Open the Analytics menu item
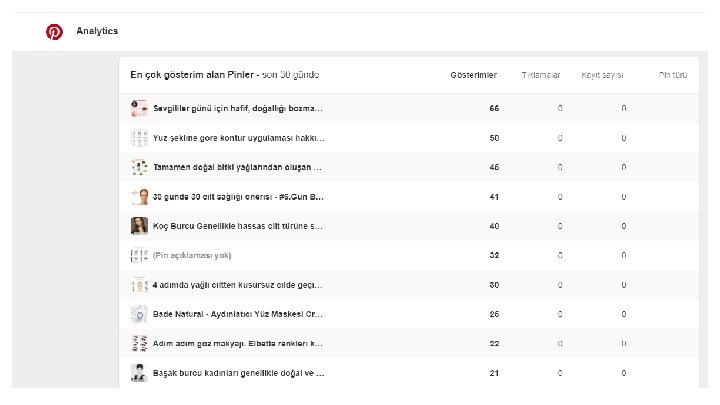The image size is (720, 405). coord(97,32)
